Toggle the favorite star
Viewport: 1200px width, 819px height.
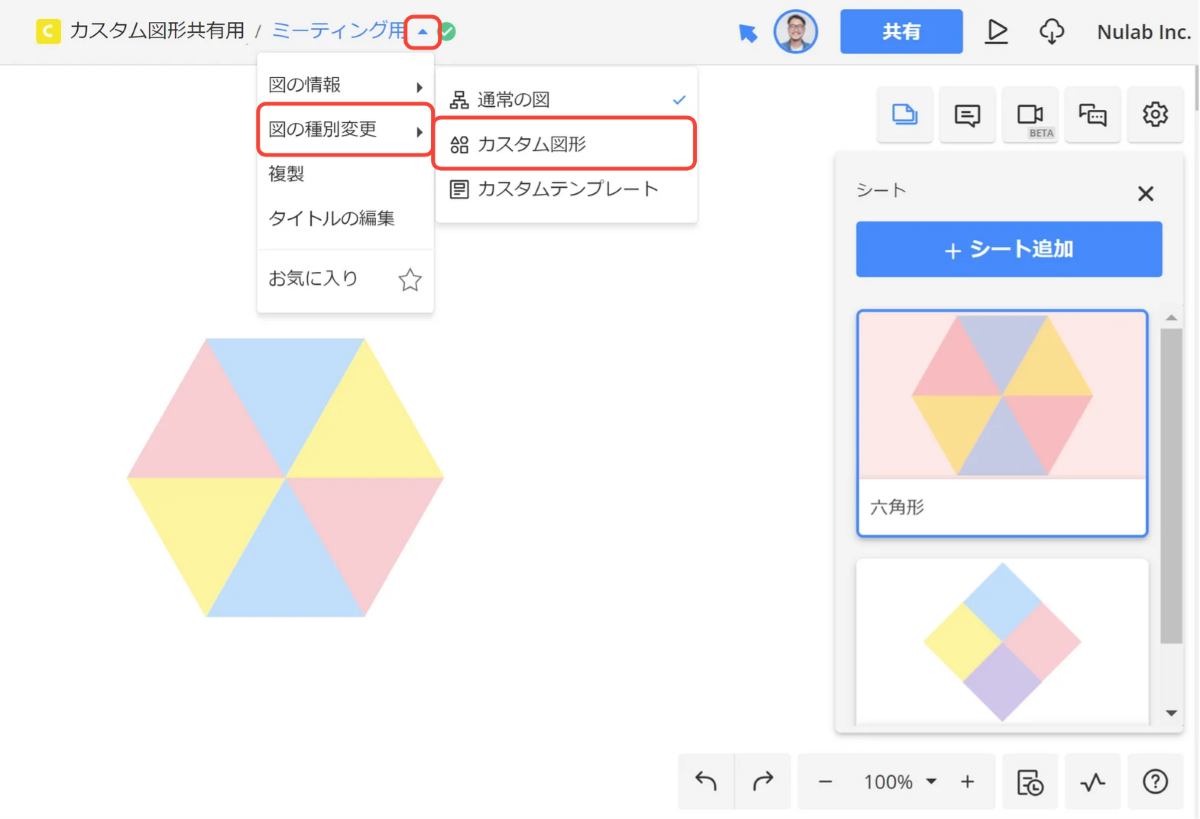click(410, 280)
